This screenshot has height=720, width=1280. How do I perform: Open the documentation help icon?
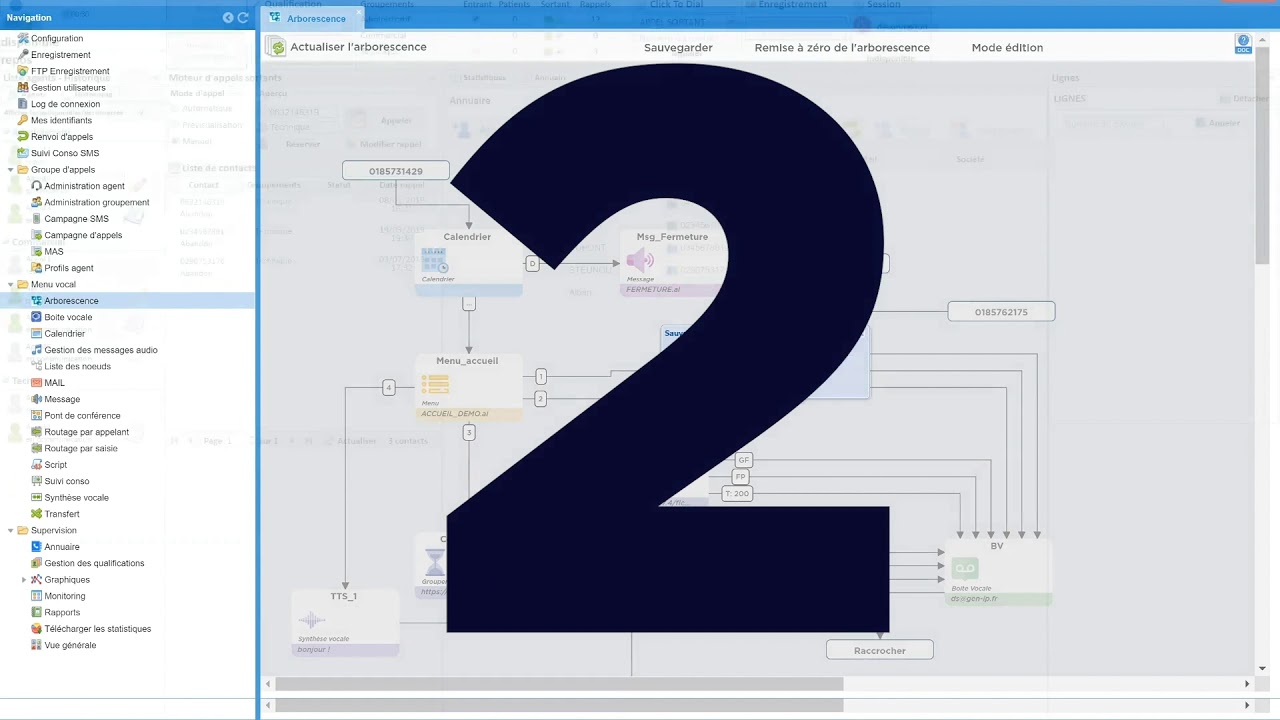[x=1243, y=44]
